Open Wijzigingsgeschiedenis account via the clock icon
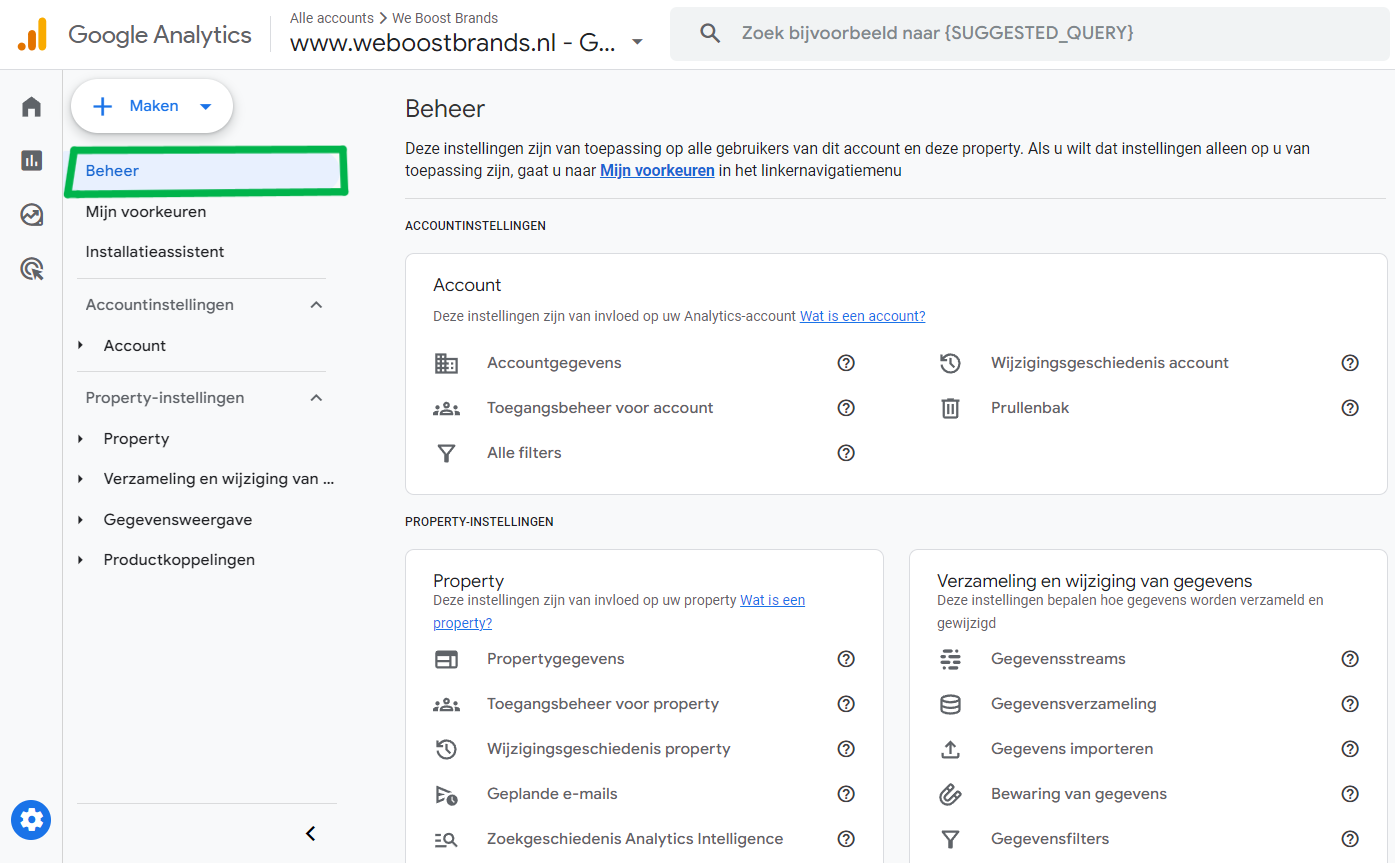 [x=950, y=362]
